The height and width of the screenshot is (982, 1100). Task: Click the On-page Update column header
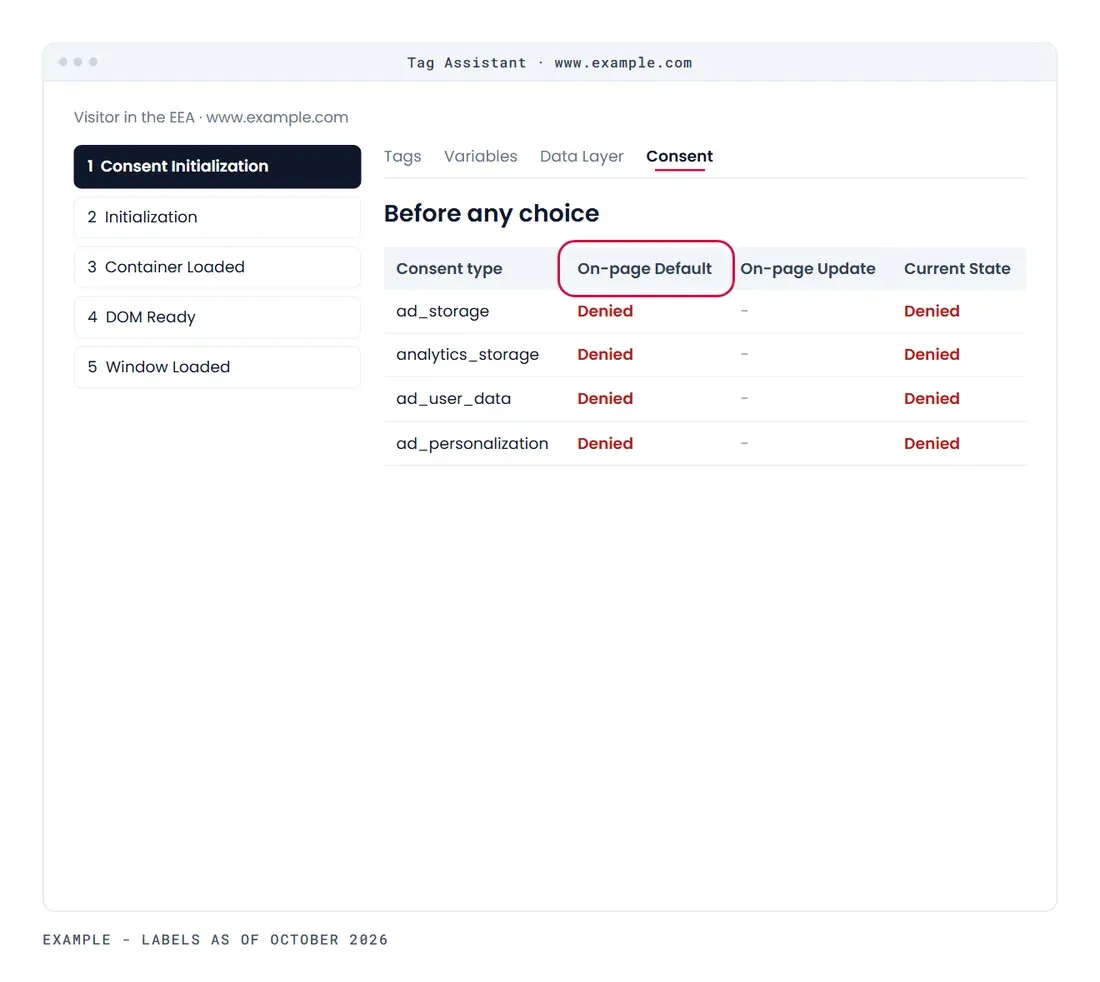807,269
